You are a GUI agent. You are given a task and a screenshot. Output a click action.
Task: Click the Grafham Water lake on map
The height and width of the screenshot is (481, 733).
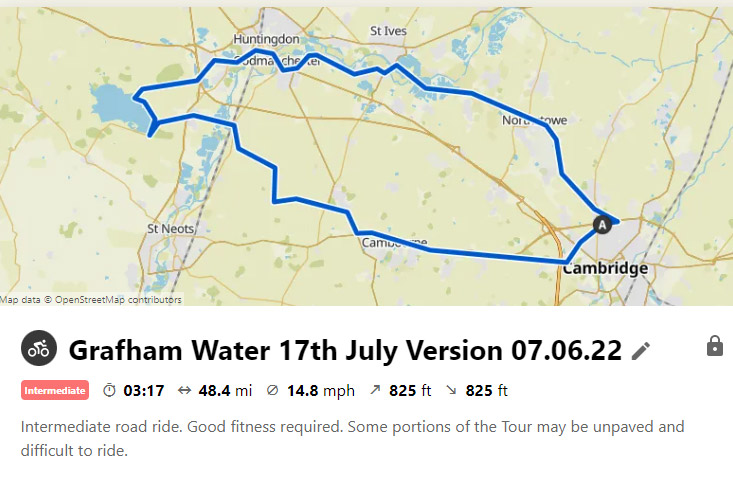117,107
